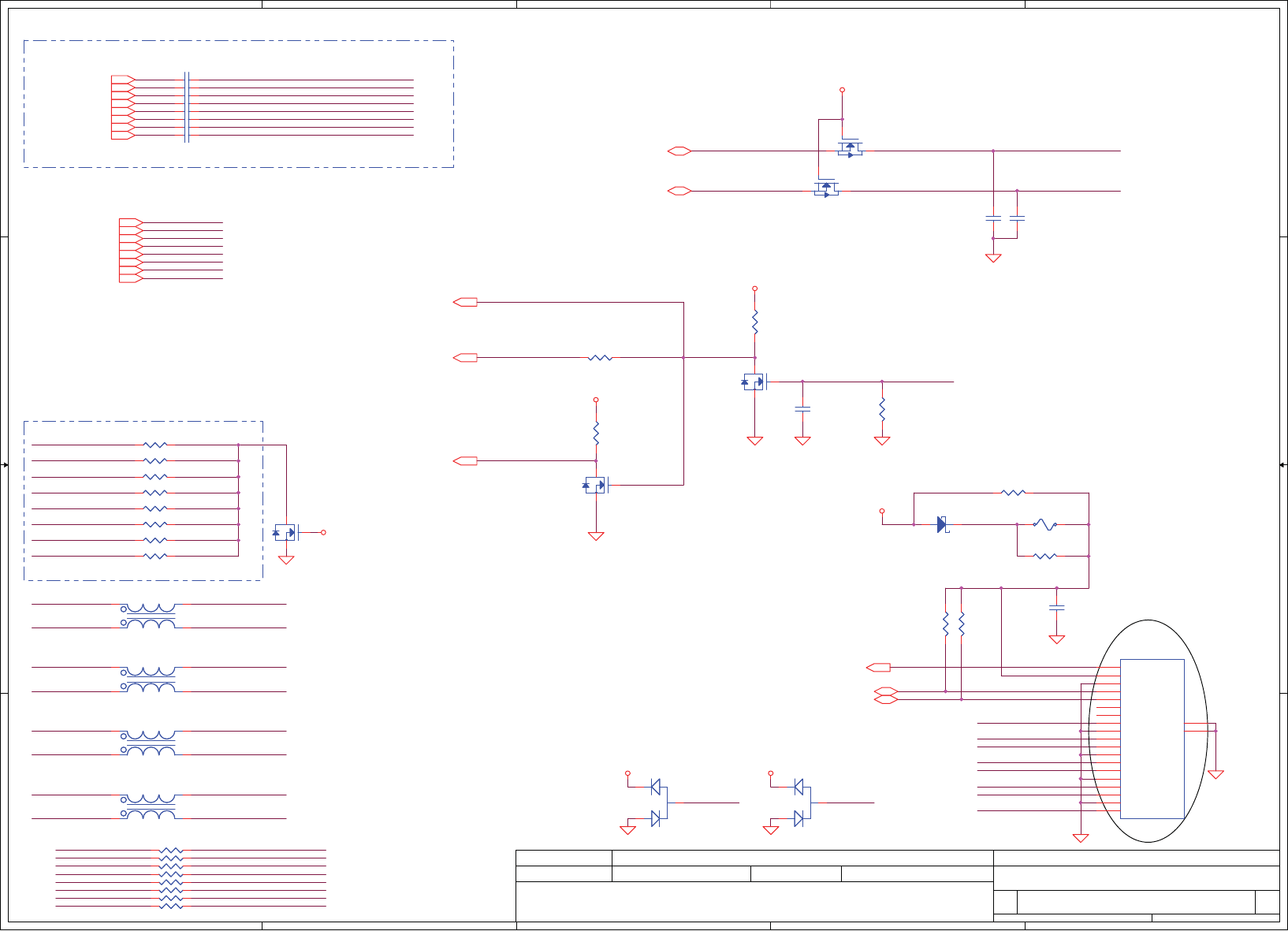Click the MOSFET beside the dashed resistor array
Viewport: 1288px width, 931px height.
click(285, 533)
